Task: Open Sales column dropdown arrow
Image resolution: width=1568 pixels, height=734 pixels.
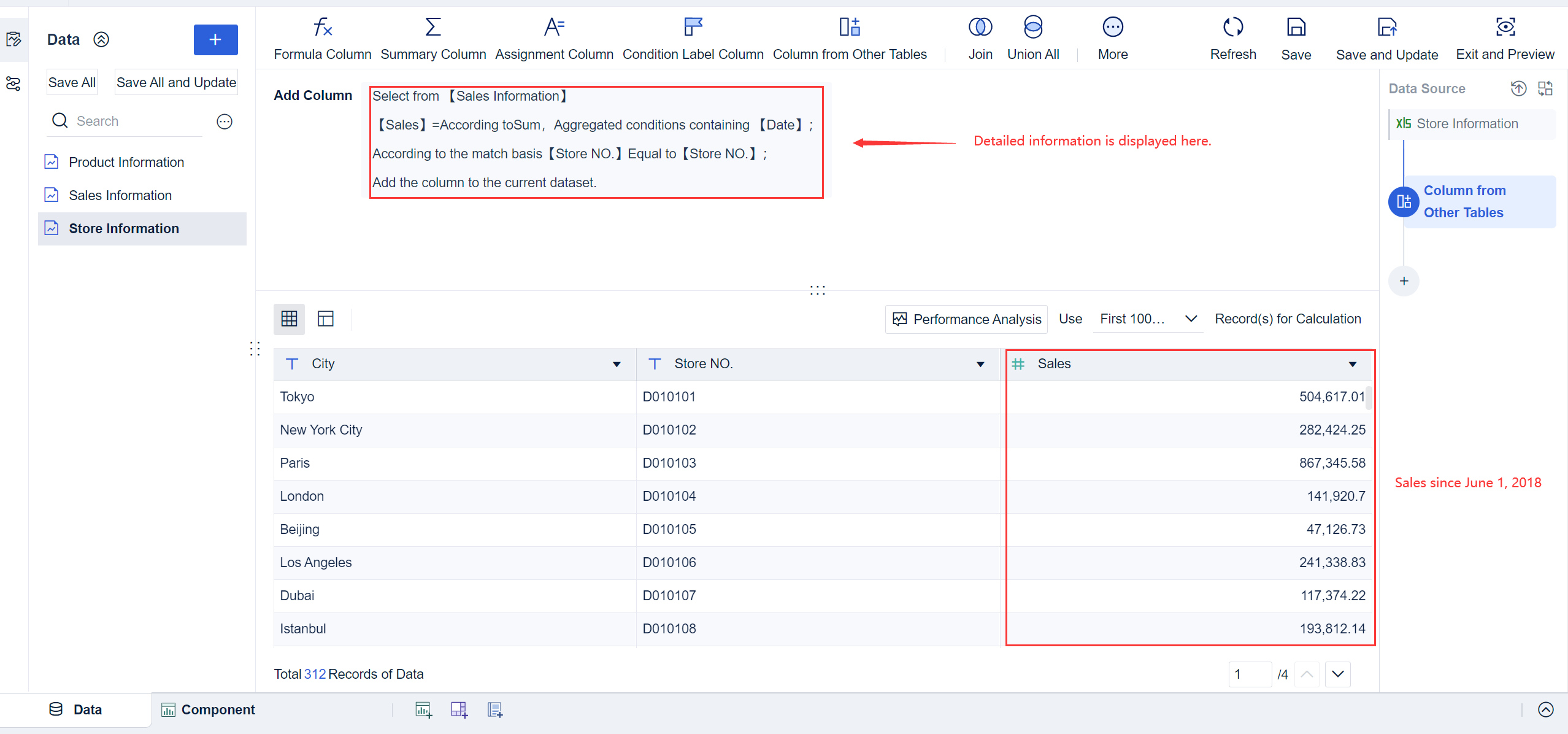Action: click(1353, 365)
